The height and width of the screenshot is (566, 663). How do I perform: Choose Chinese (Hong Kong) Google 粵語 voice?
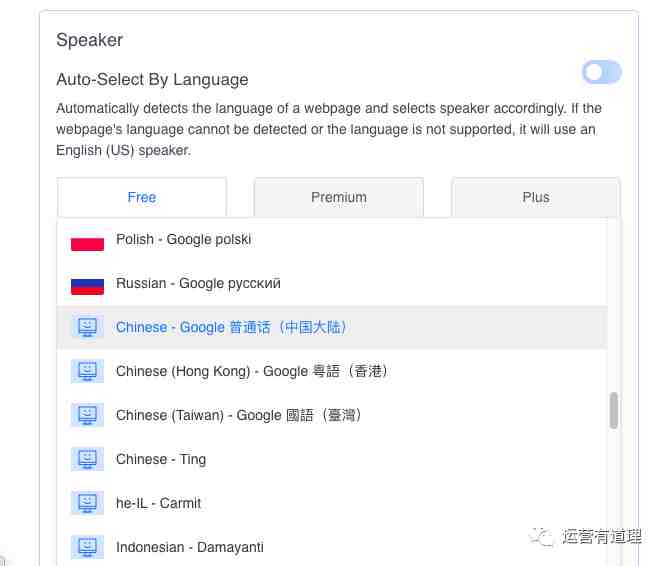click(332, 372)
